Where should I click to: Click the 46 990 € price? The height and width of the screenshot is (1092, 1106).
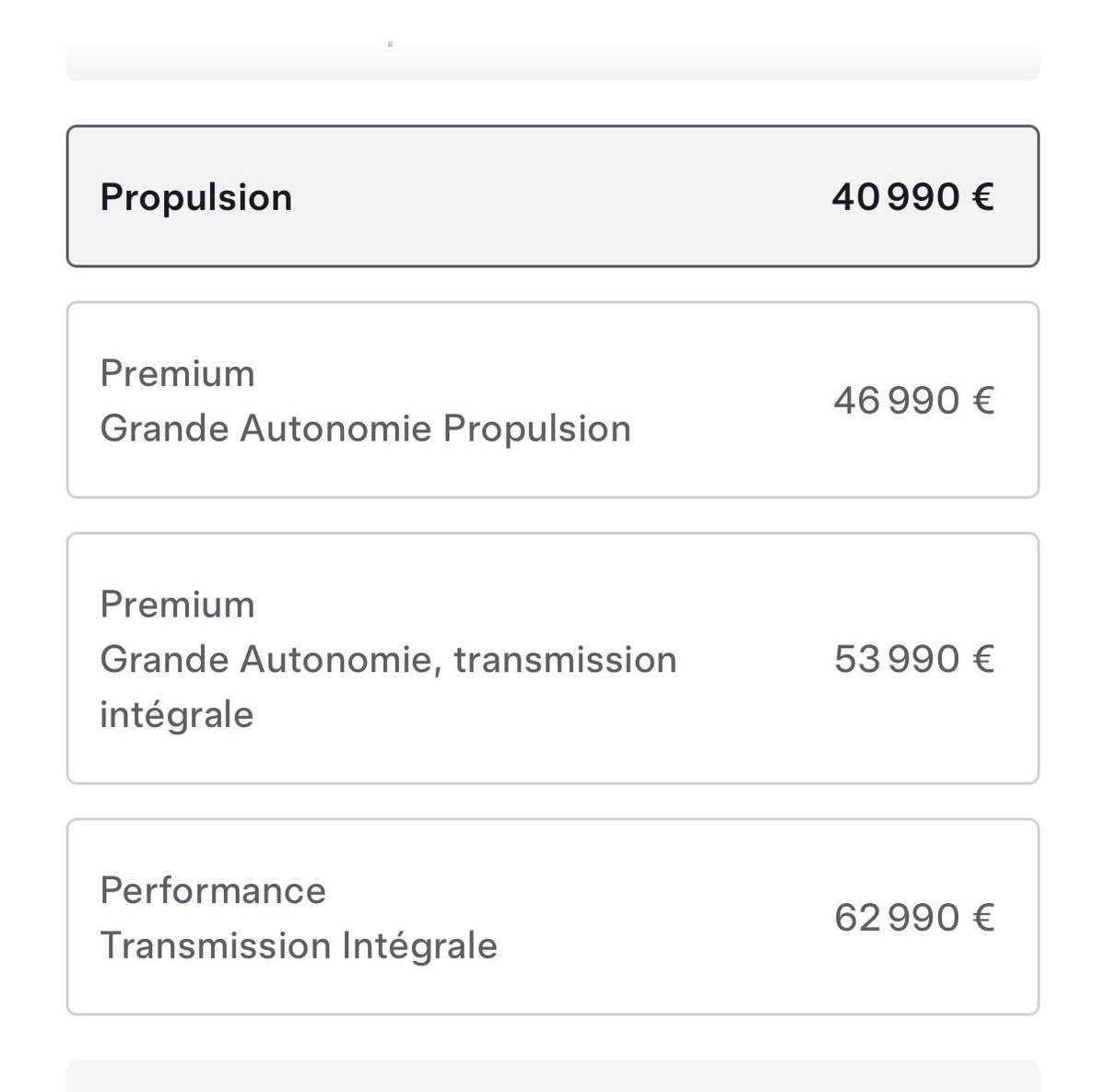[x=914, y=401]
